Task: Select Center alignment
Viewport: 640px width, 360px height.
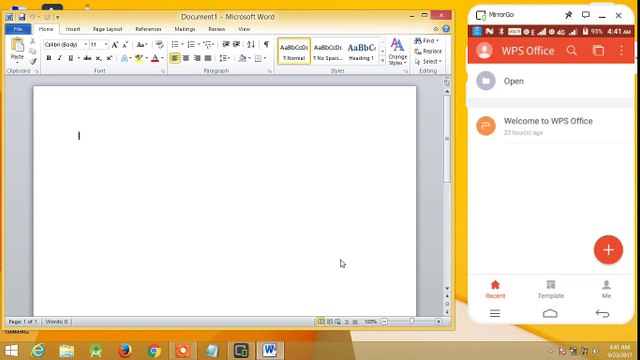Action: (186, 58)
